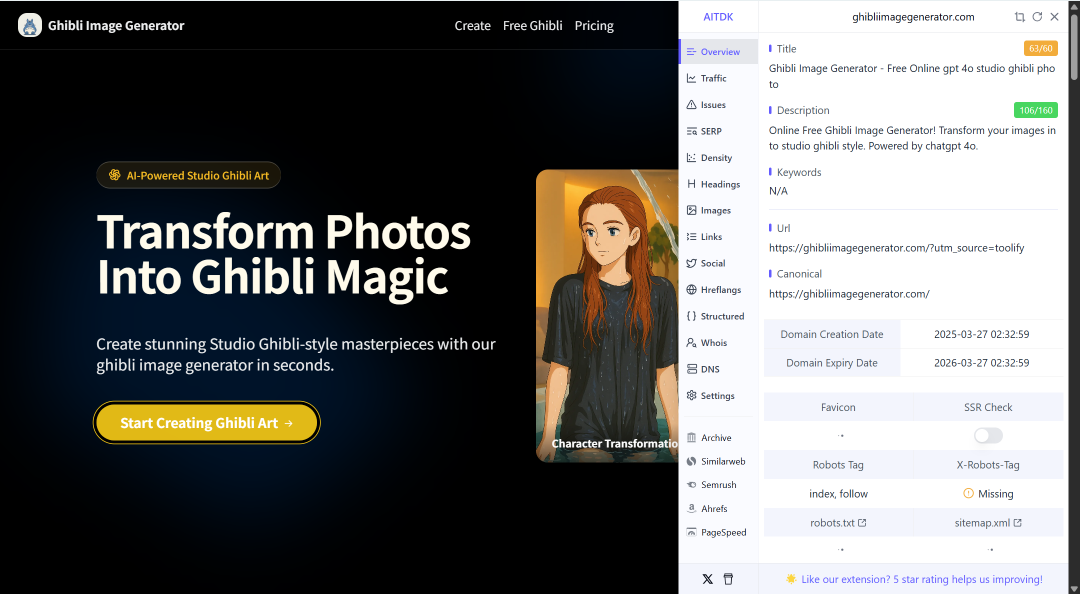Click the Ahrefs icon
Viewport: 1080px width, 594px height.
(x=692, y=509)
